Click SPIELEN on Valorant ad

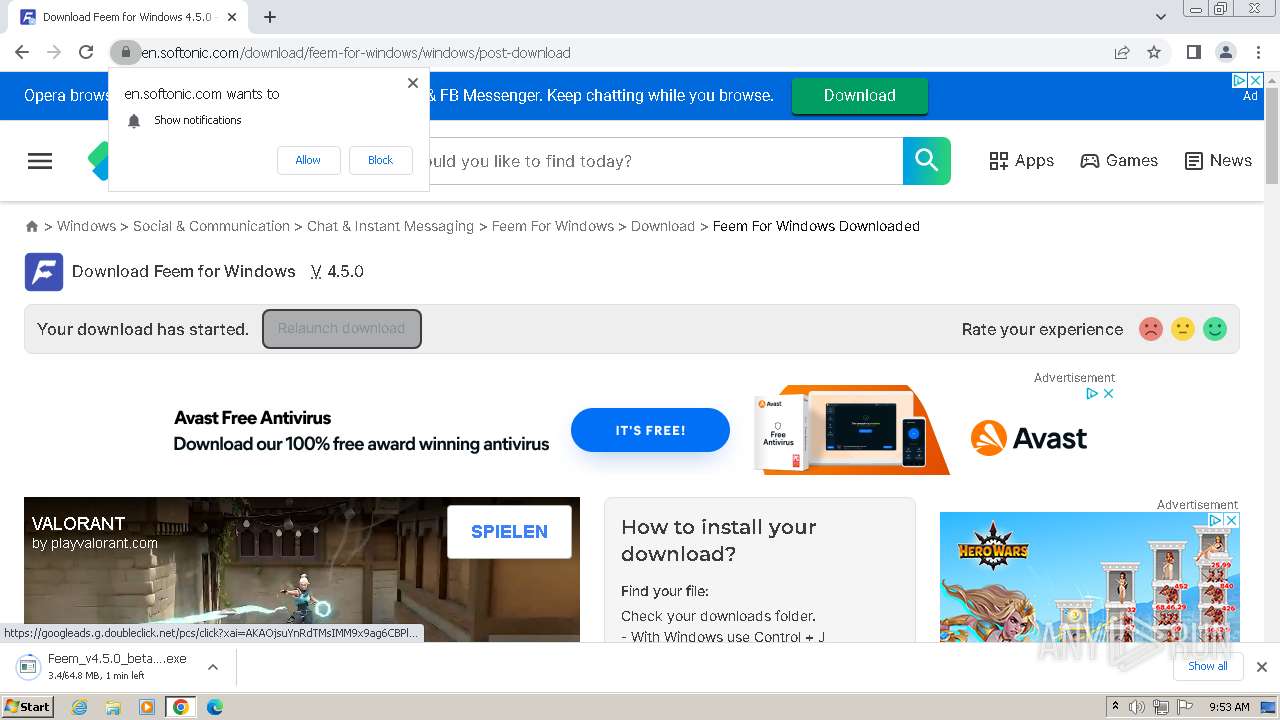tap(509, 532)
